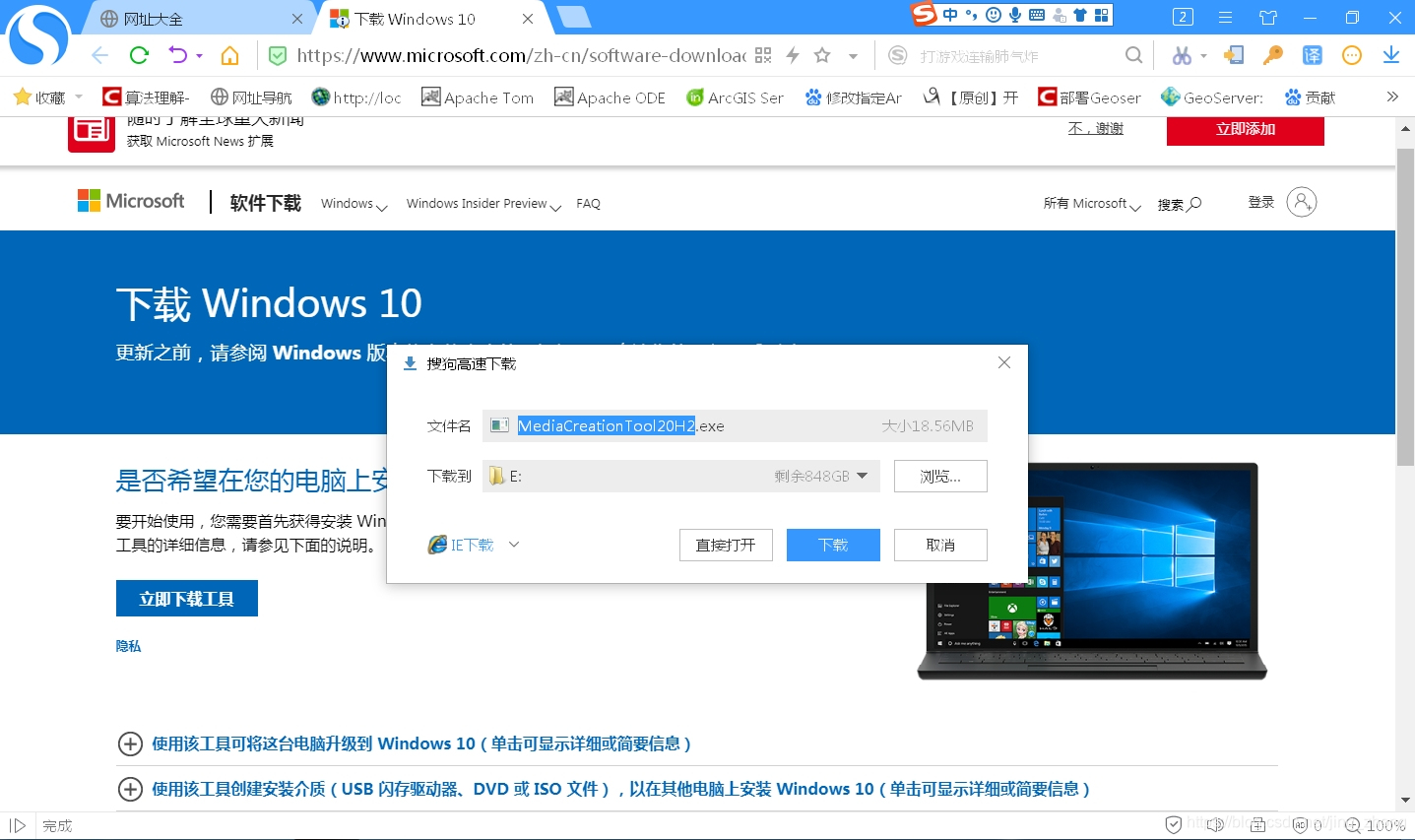Reload the page with the green refresh icon
Viewport: 1415px width, 840px height.
[139, 55]
